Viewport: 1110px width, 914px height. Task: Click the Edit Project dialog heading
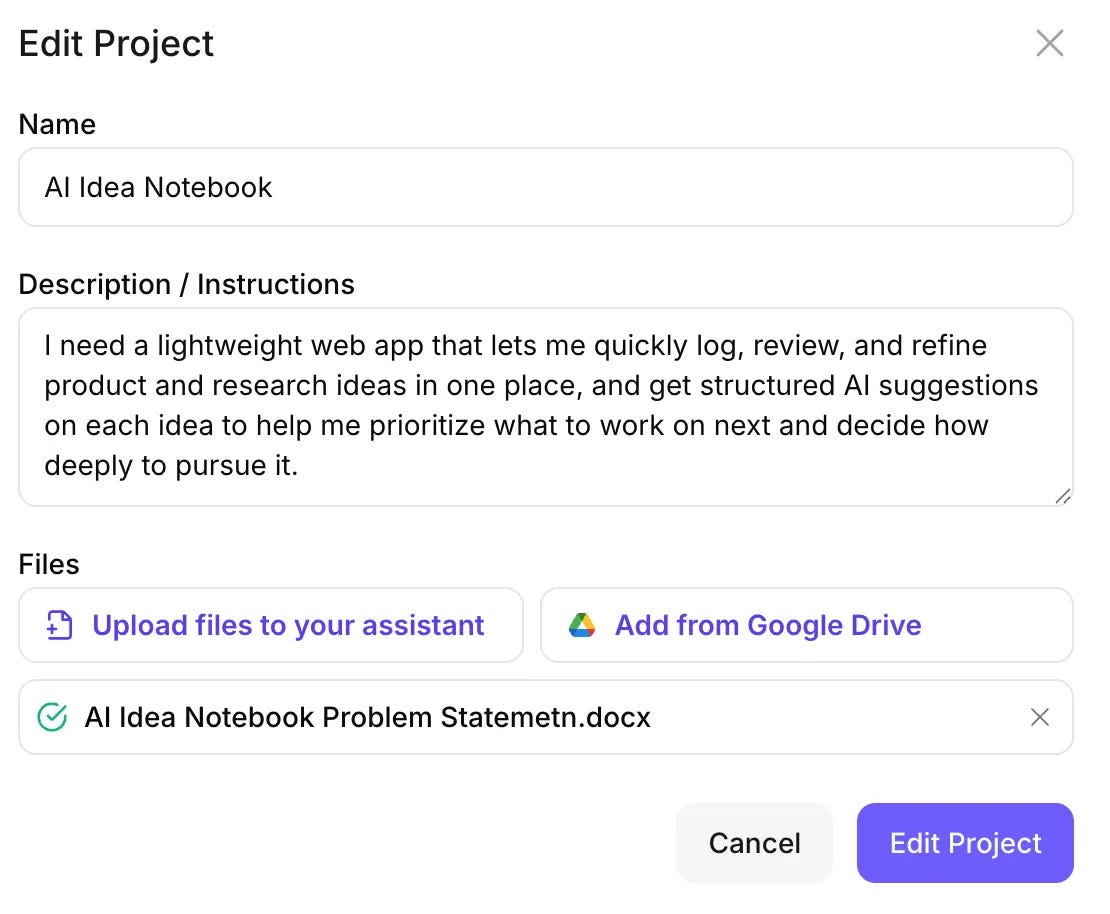pos(116,44)
